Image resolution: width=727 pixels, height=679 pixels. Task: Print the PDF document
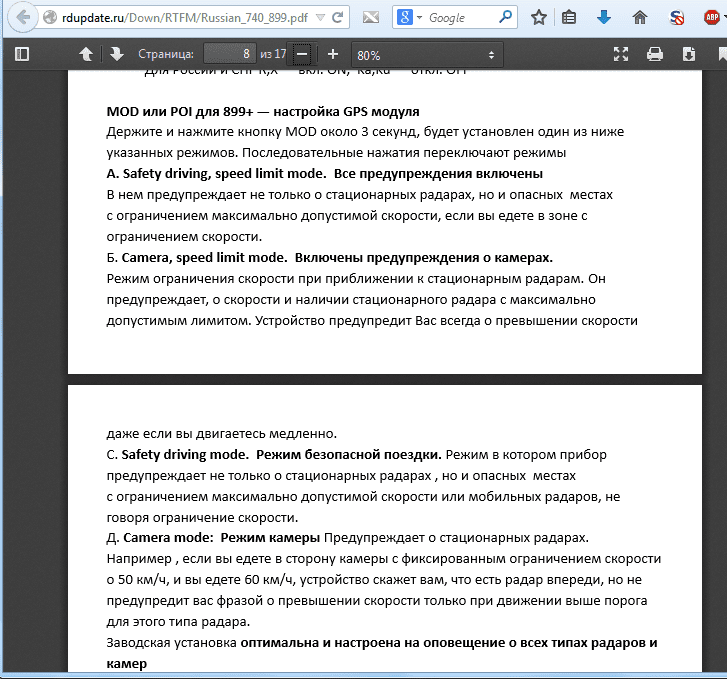[x=655, y=54]
